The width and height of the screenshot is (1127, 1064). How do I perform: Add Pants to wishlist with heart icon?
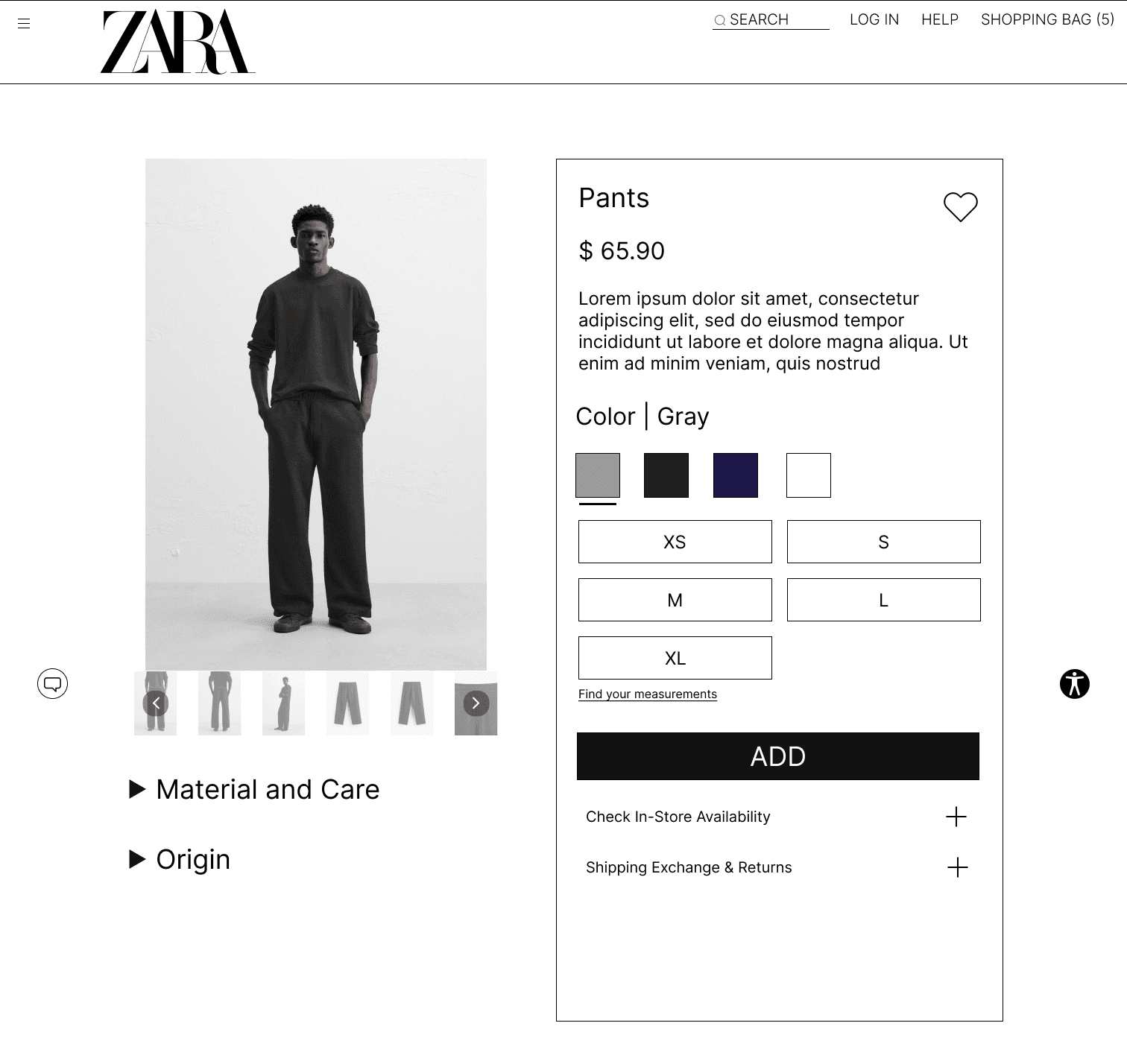click(x=961, y=206)
